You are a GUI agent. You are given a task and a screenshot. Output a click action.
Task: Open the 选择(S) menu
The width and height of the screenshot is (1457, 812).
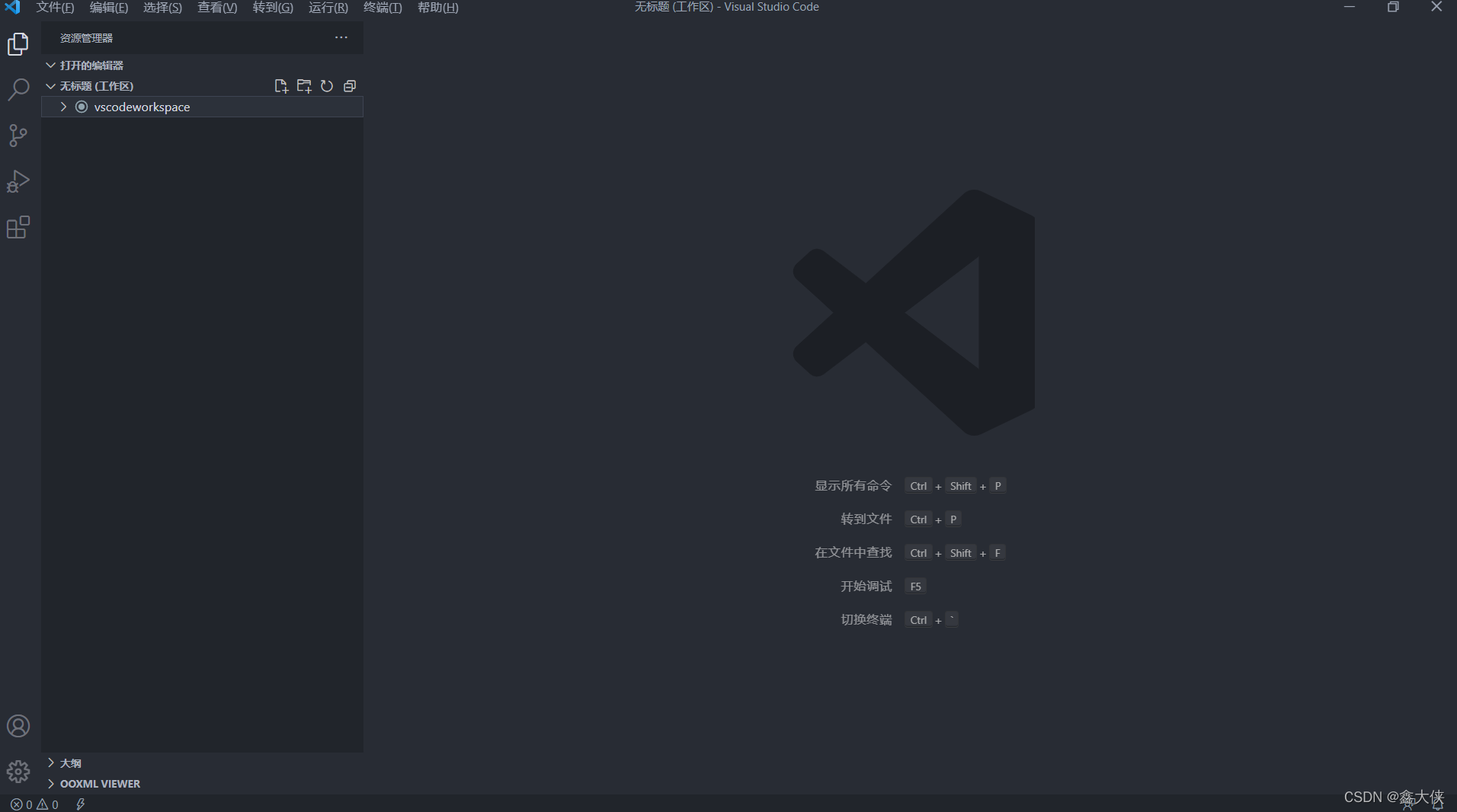pos(162,8)
